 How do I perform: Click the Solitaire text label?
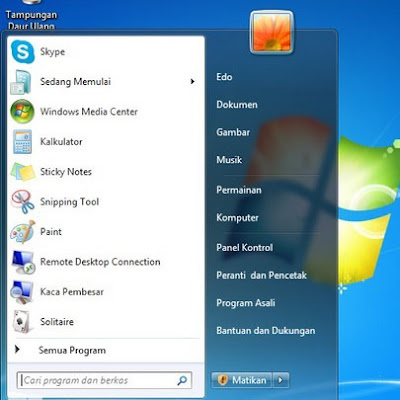click(x=57, y=322)
